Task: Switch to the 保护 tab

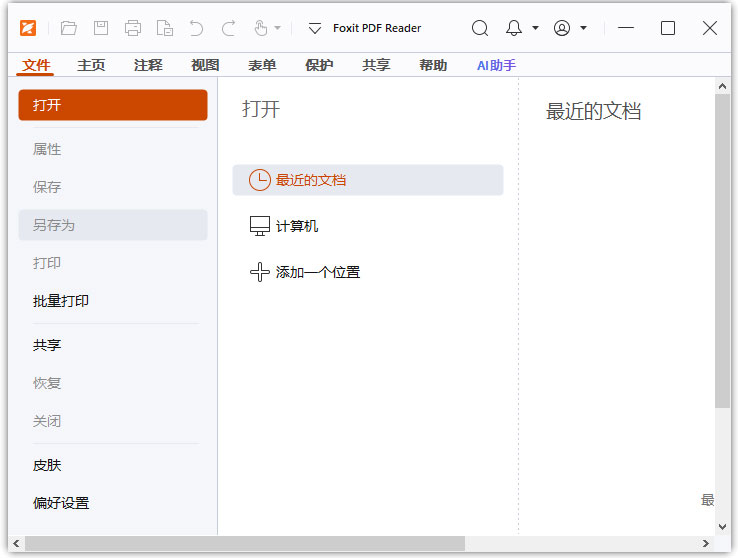Action: (319, 65)
